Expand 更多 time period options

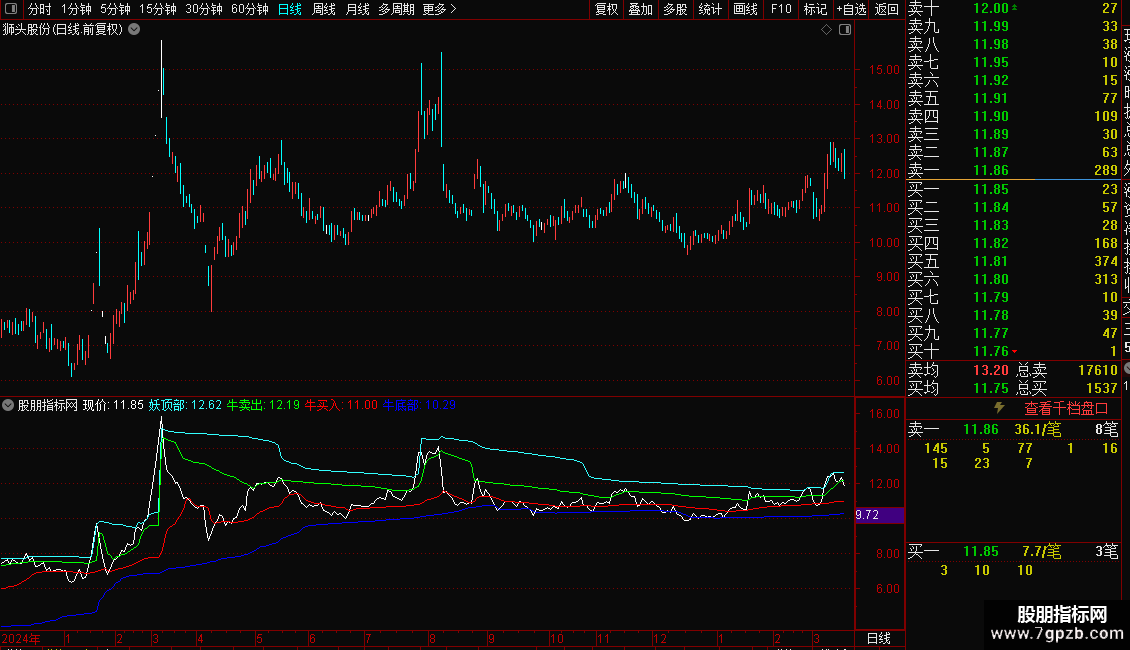[x=439, y=9]
